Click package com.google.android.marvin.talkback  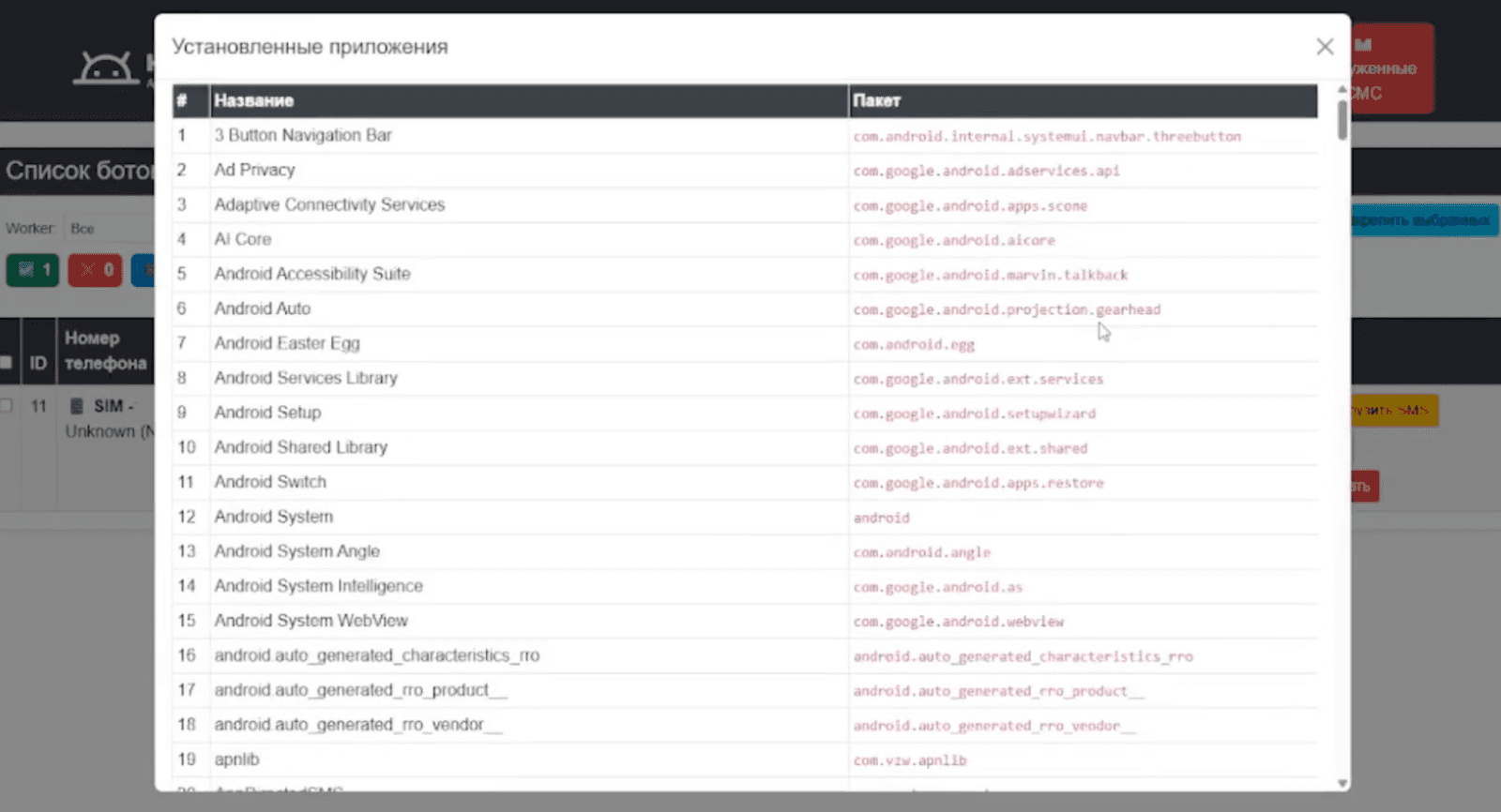(x=991, y=276)
